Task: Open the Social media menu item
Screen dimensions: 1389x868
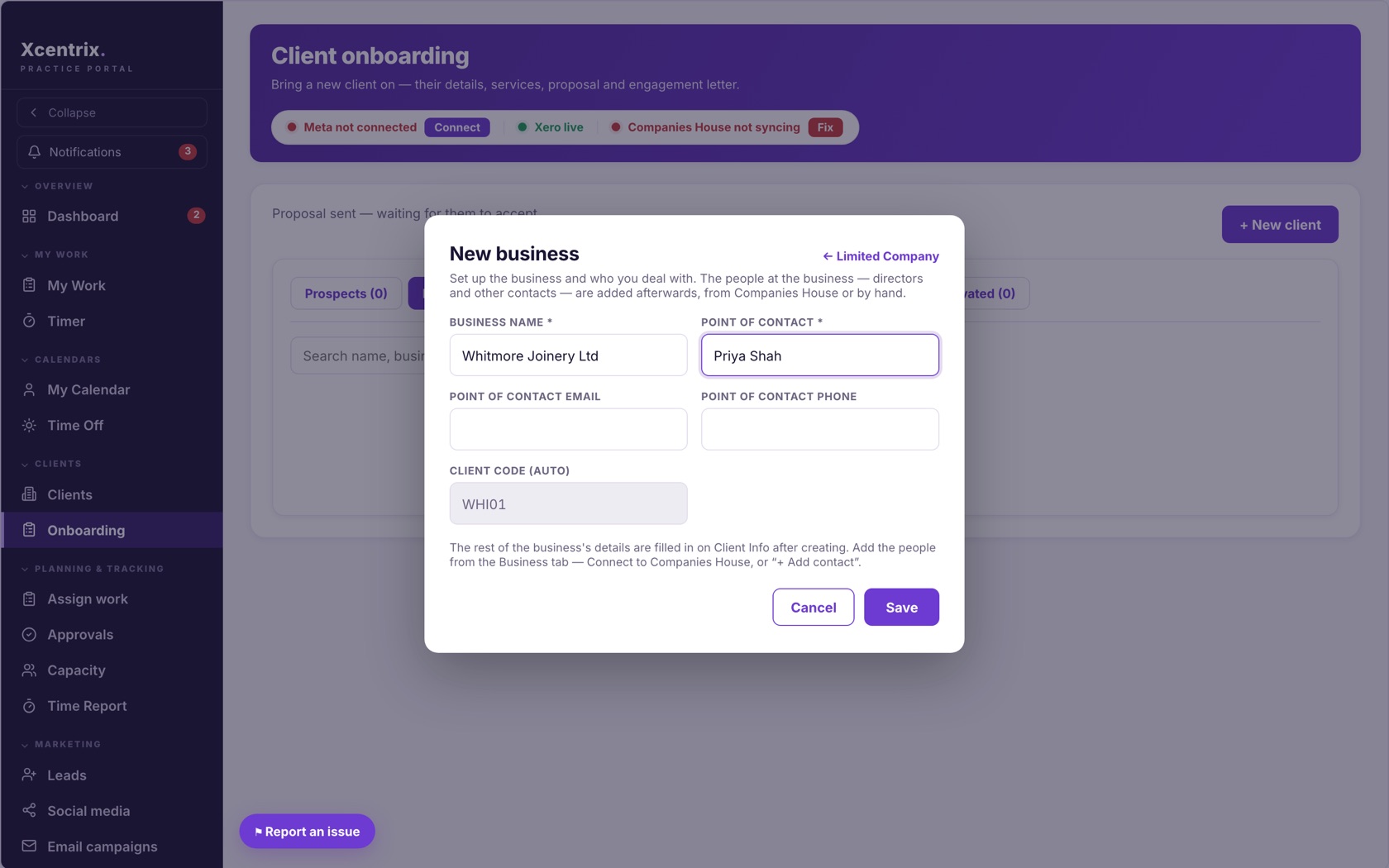Action: pos(112,810)
